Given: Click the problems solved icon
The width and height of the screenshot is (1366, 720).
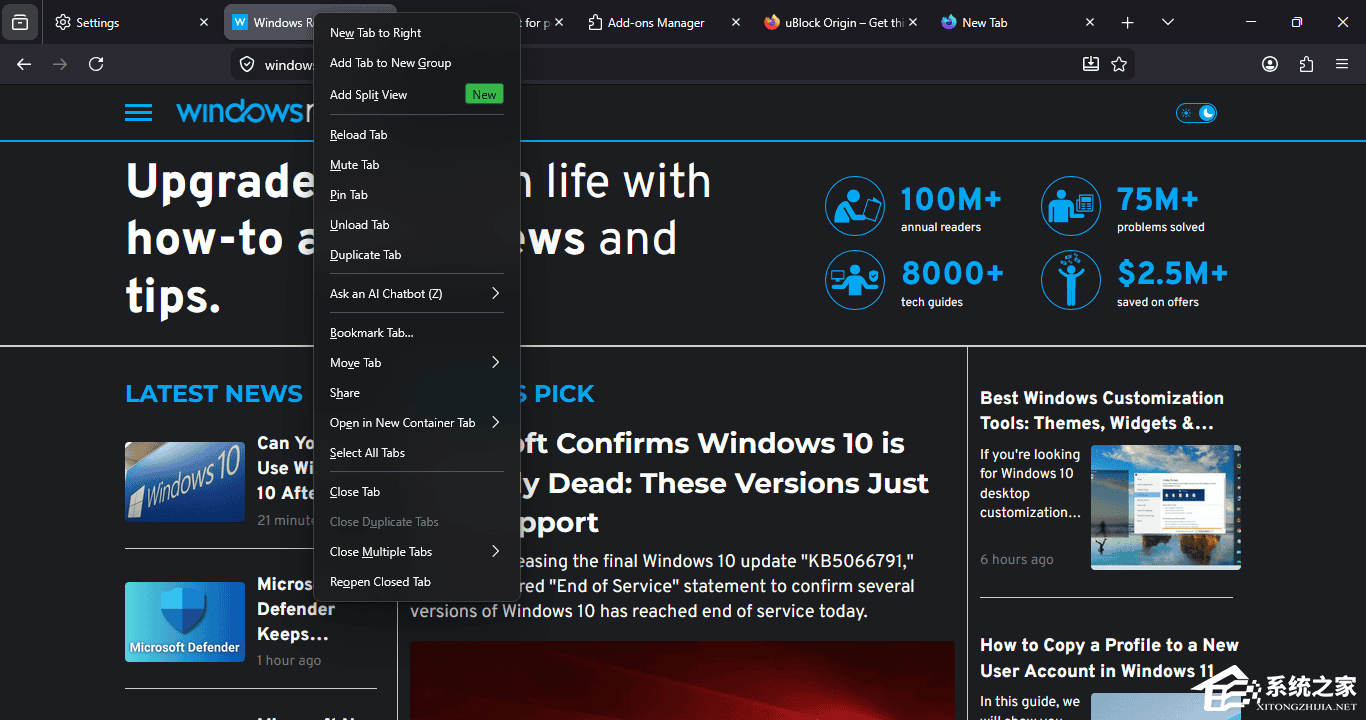Looking at the screenshot, I should tap(1071, 206).
